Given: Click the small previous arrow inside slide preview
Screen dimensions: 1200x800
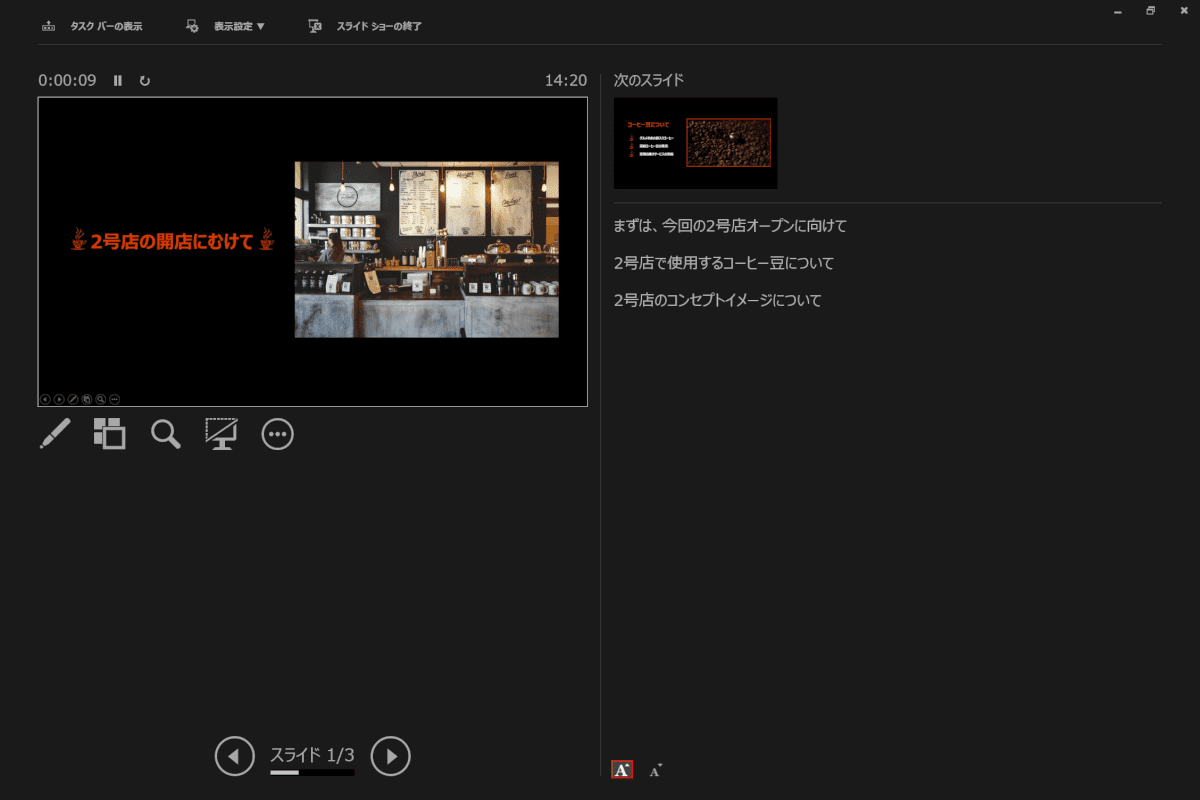Looking at the screenshot, I should [x=45, y=399].
